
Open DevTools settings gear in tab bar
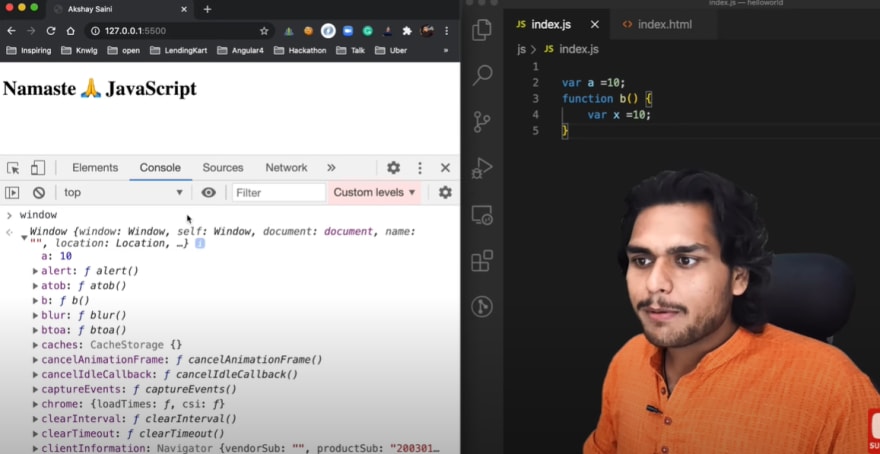point(393,168)
